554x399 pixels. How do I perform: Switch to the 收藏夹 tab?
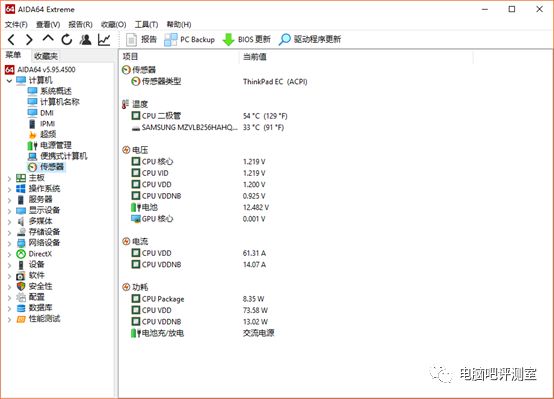(x=46, y=56)
